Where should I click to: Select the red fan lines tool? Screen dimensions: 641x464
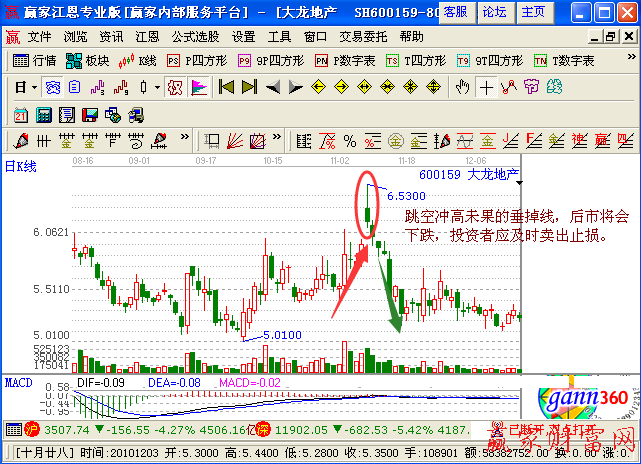pyautogui.click(x=235, y=141)
